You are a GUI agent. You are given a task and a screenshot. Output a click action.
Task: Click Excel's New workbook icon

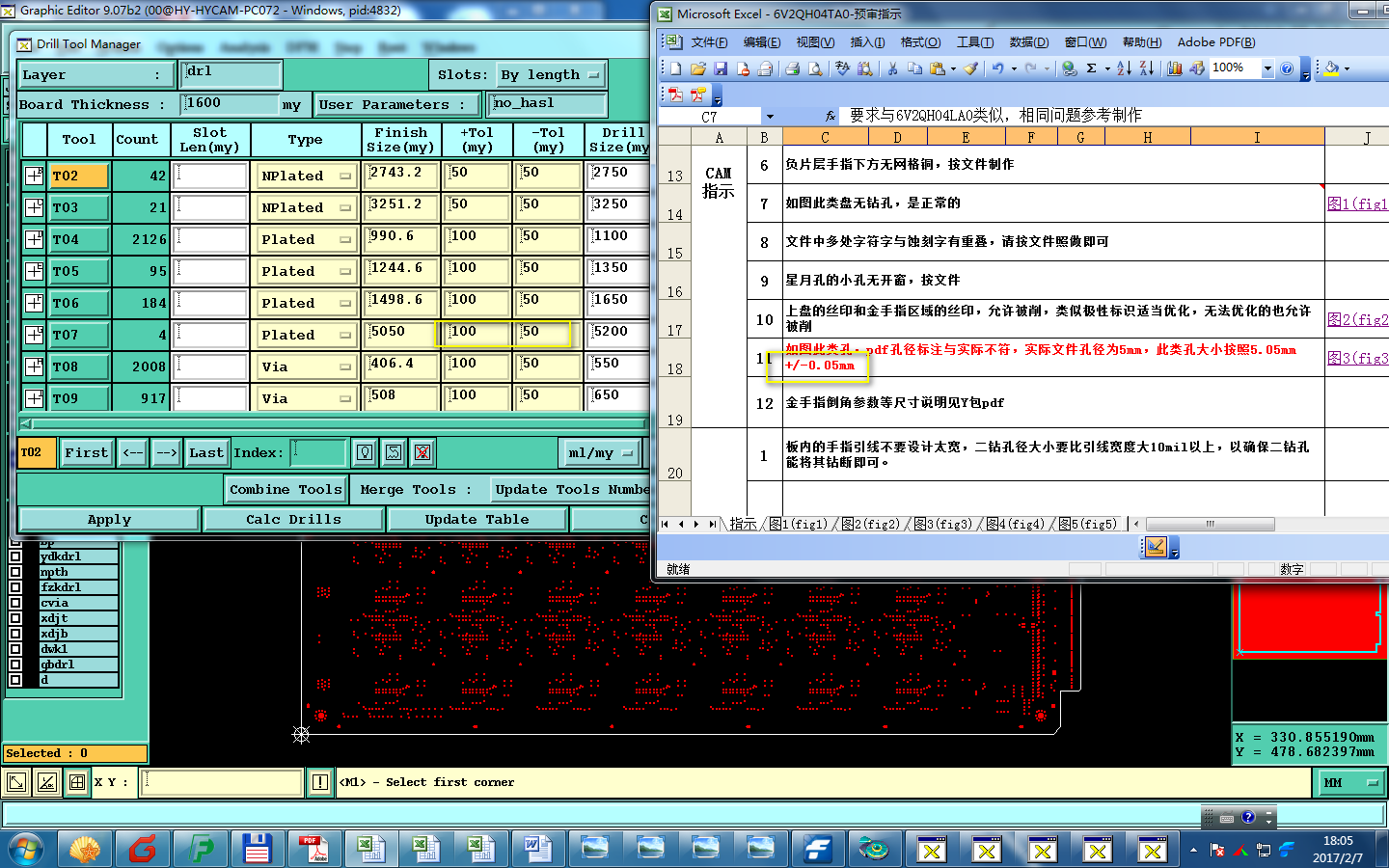pos(676,68)
